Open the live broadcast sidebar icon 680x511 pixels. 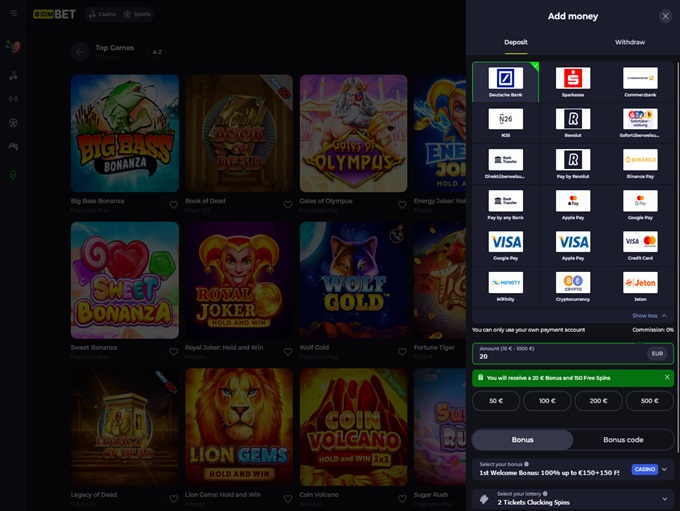pyautogui.click(x=13, y=99)
